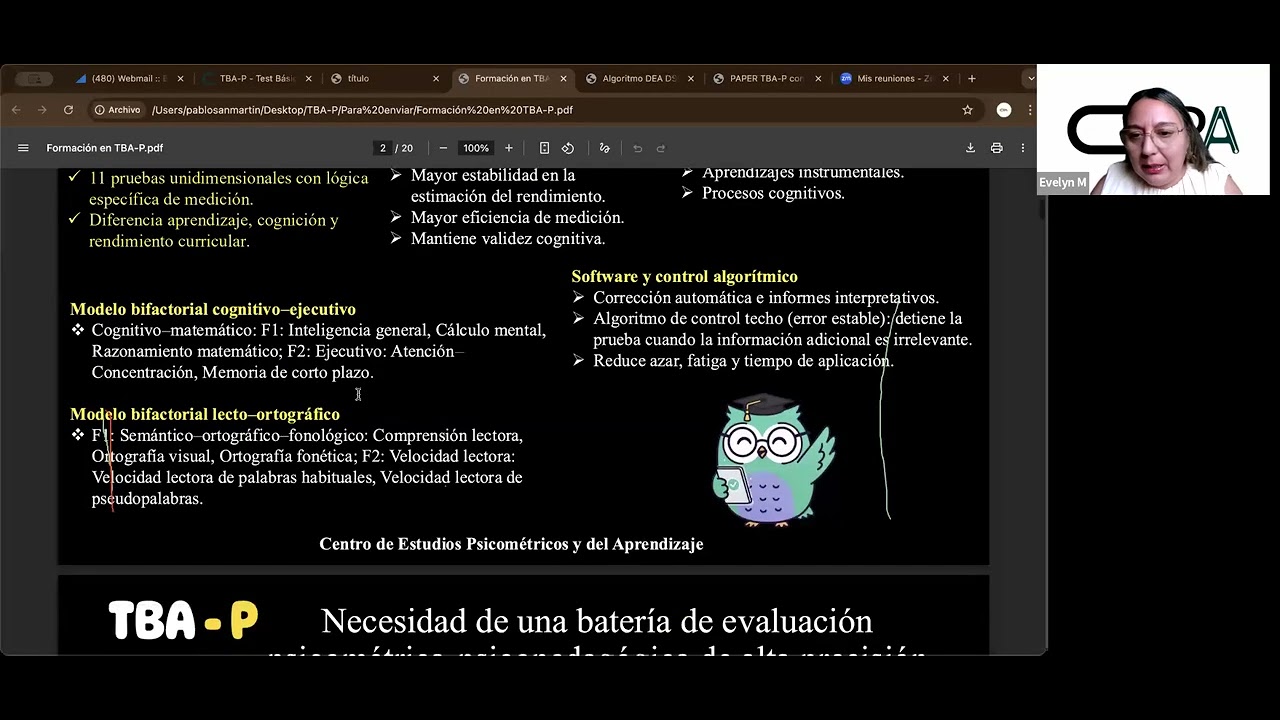Click heading 'Modelo bifactorial lecto–ortográfico'
This screenshot has height=720, width=1280.
click(x=205, y=414)
